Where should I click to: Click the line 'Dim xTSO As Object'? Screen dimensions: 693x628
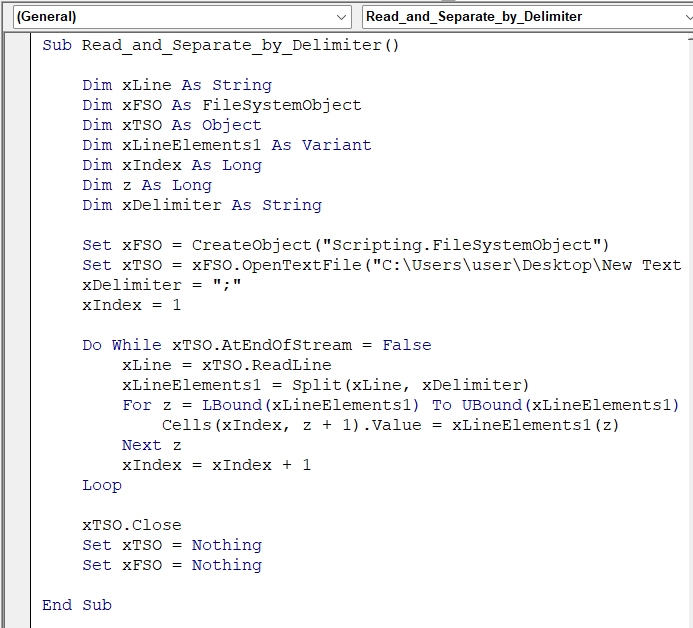(172, 125)
